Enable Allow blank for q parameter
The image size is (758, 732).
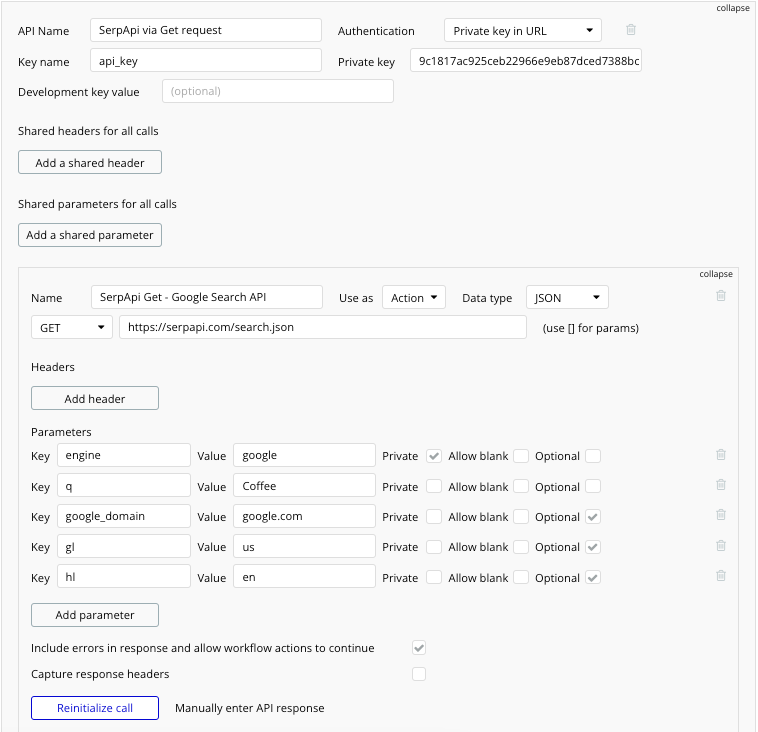click(521, 487)
